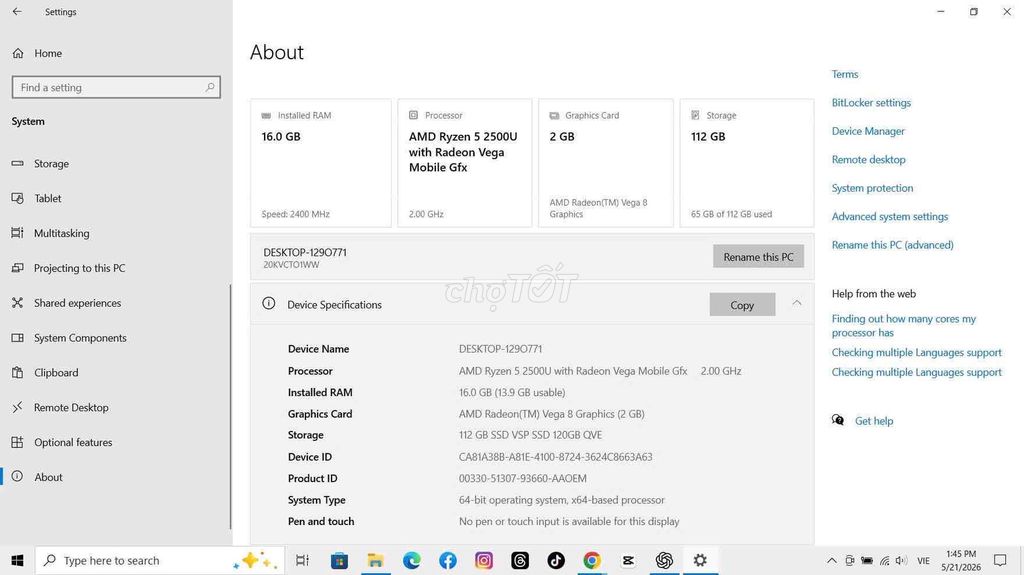Click the Graphics Card 2 GB card
Image resolution: width=1024 pixels, height=575 pixels.
click(x=605, y=163)
